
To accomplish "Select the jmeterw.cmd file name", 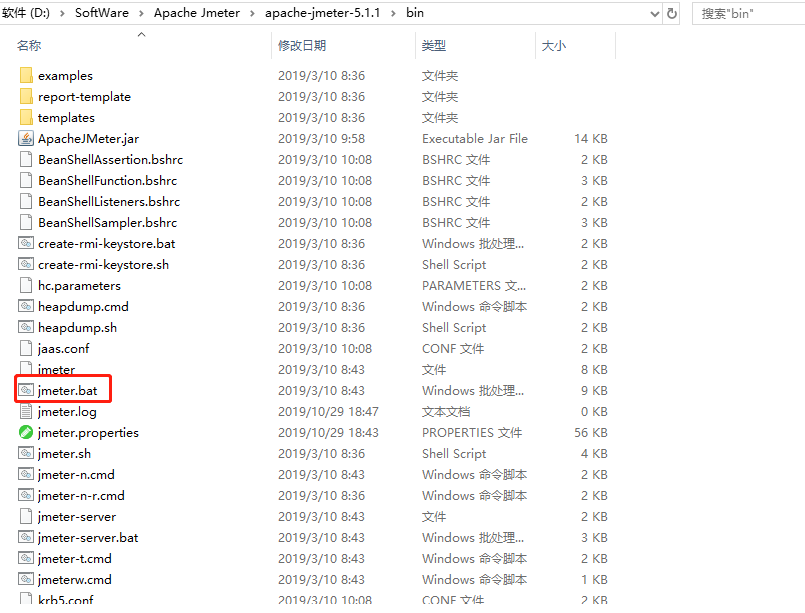I will coord(74,580).
